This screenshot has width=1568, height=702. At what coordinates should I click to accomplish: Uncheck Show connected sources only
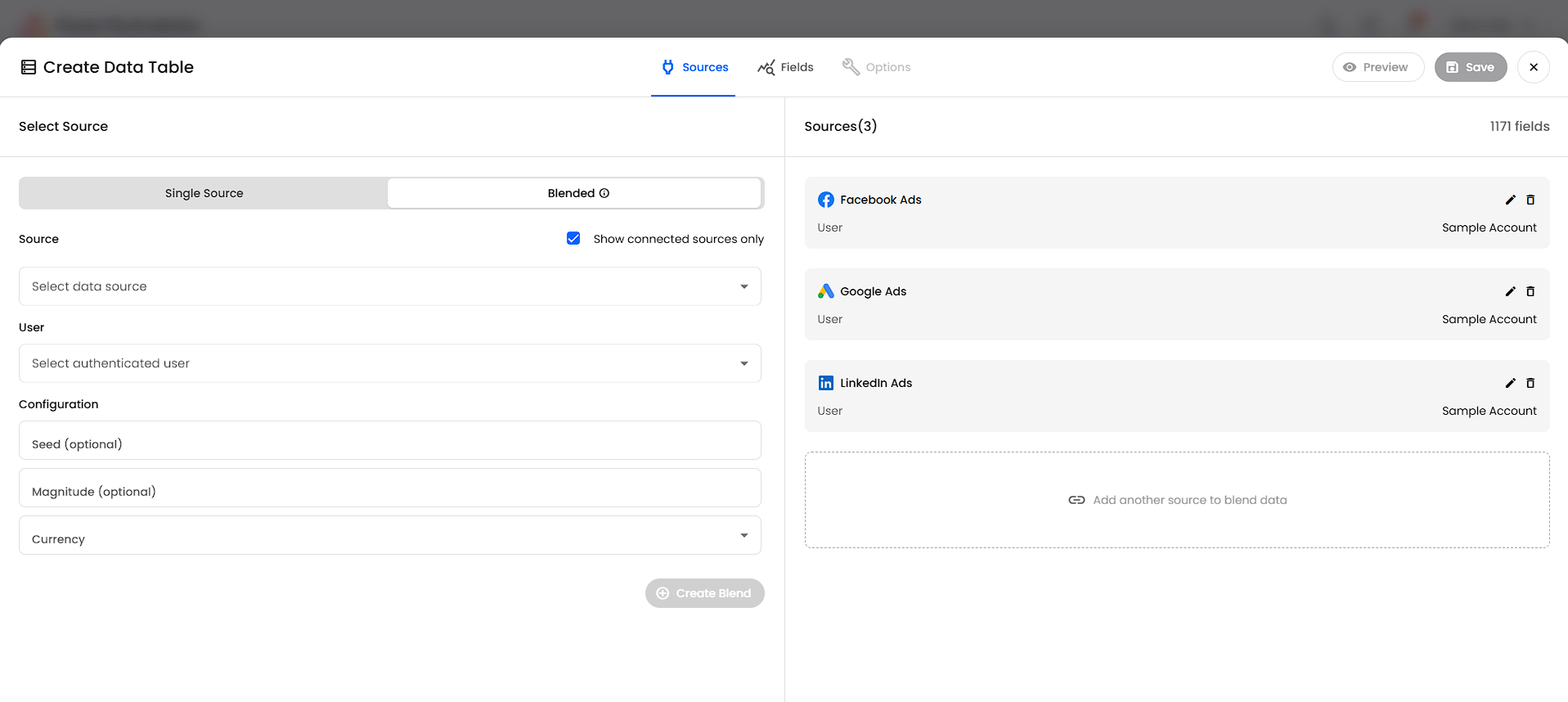coord(573,238)
